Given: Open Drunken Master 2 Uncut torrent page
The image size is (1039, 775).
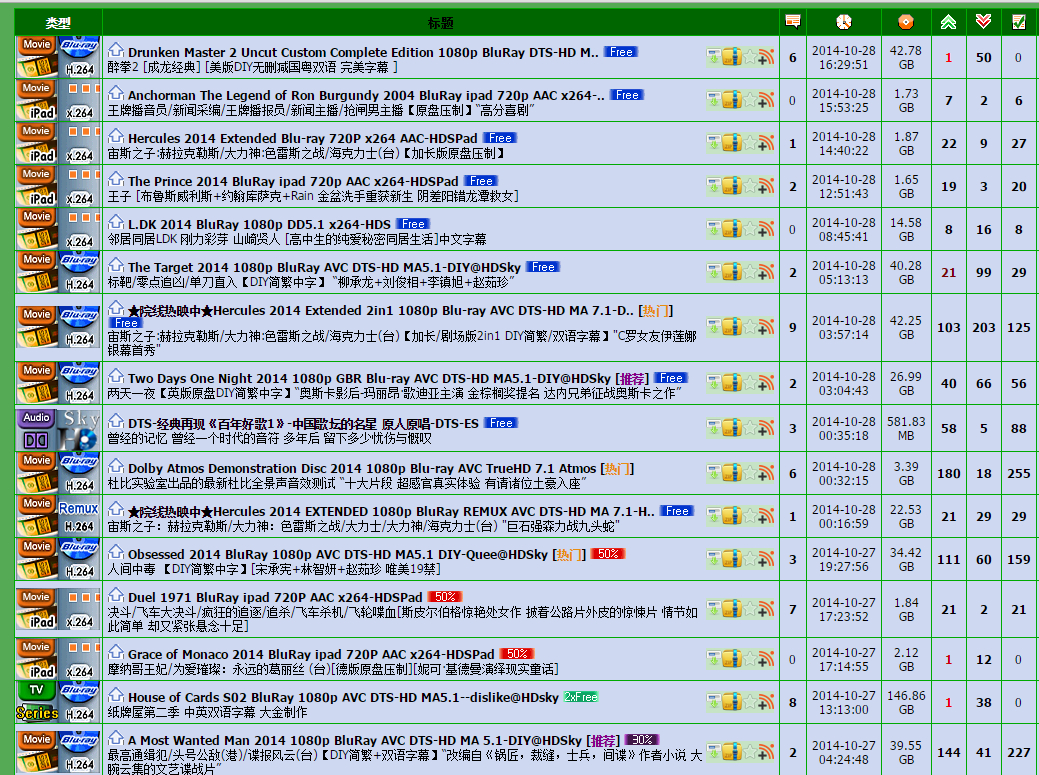Looking at the screenshot, I should [363, 52].
